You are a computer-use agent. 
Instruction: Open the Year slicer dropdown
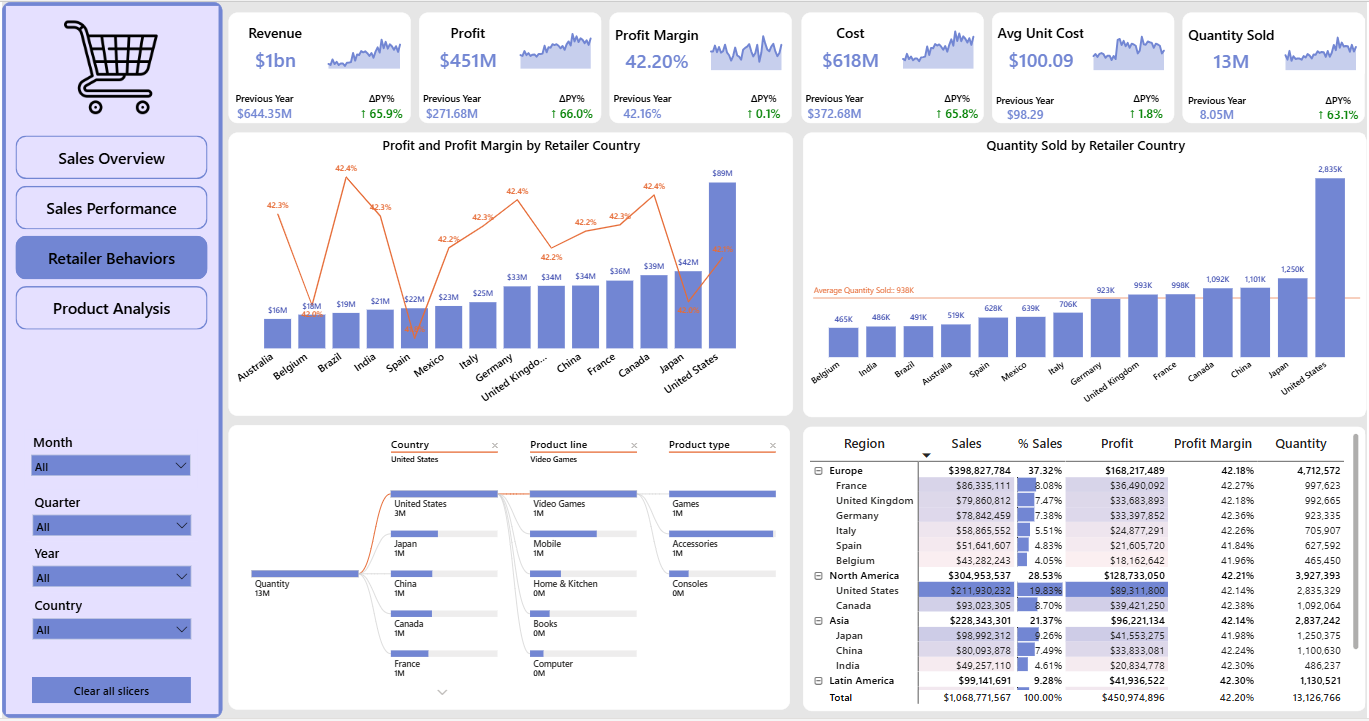(111, 577)
